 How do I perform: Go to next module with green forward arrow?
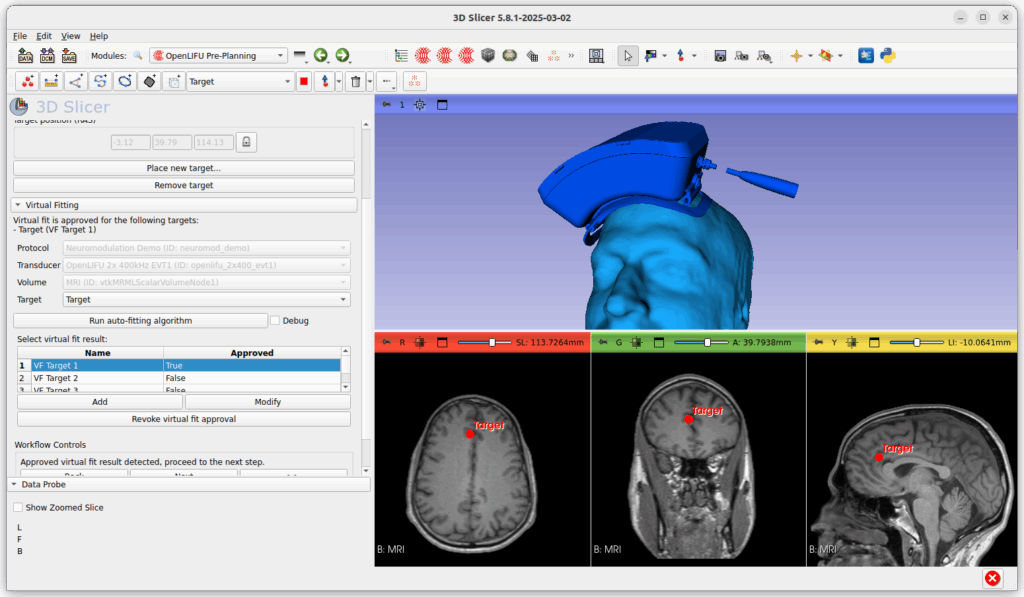coord(342,56)
